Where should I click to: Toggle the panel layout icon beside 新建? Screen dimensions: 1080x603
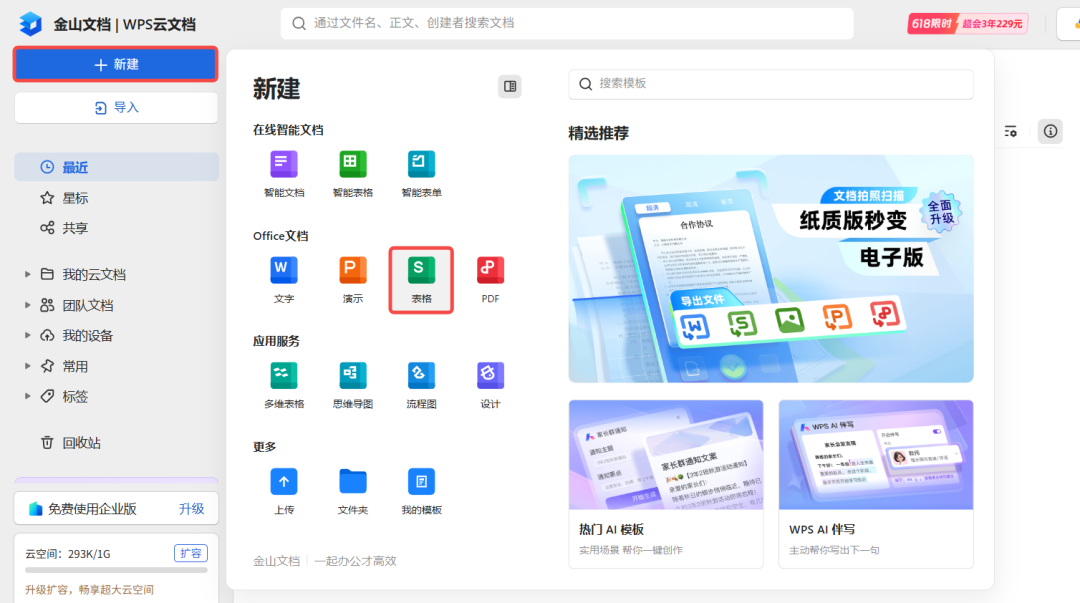(510, 86)
